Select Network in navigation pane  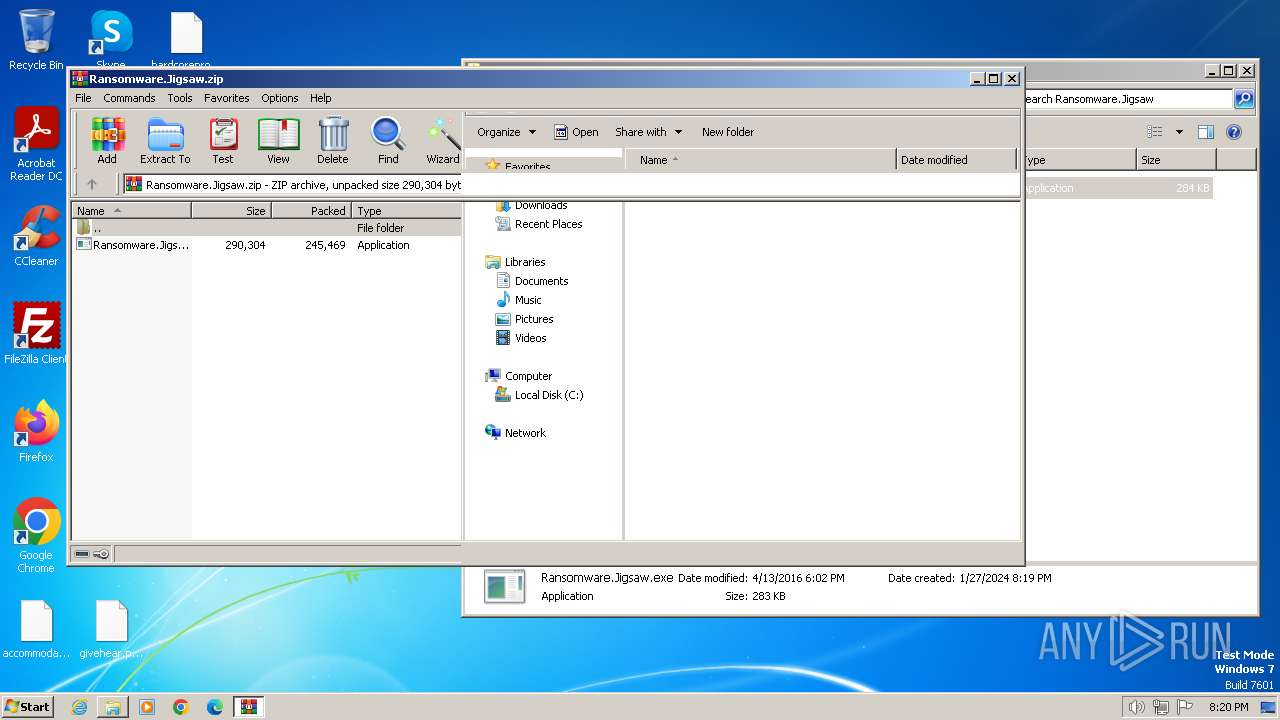point(515,433)
